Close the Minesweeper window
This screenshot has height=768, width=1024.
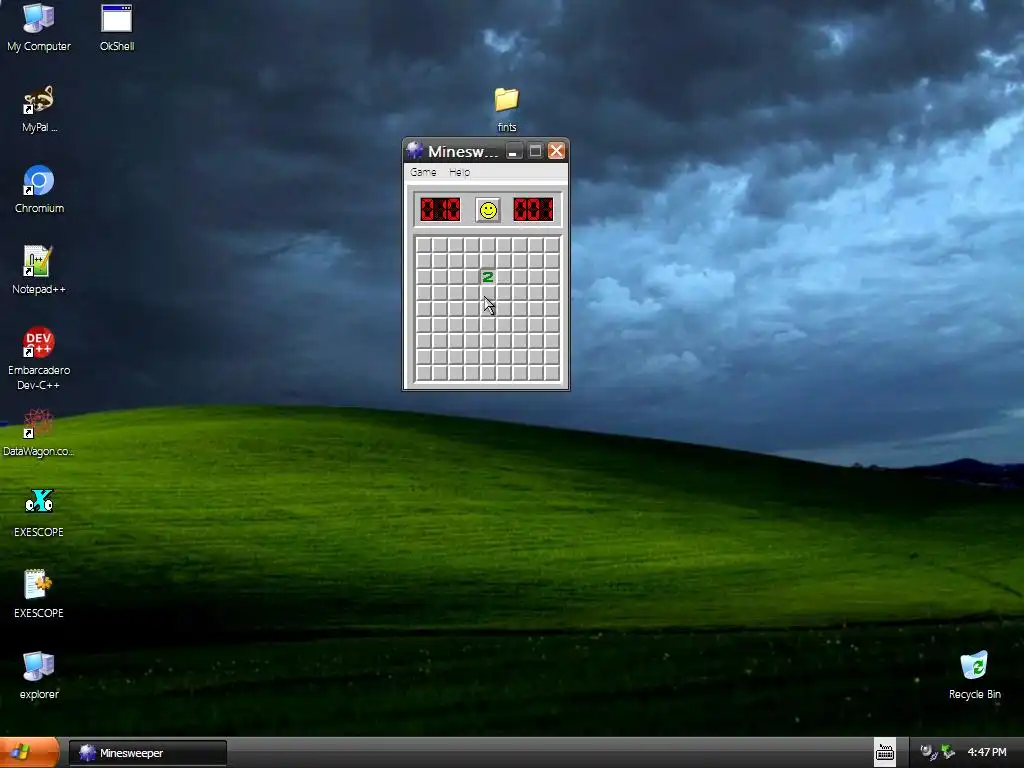click(x=556, y=152)
